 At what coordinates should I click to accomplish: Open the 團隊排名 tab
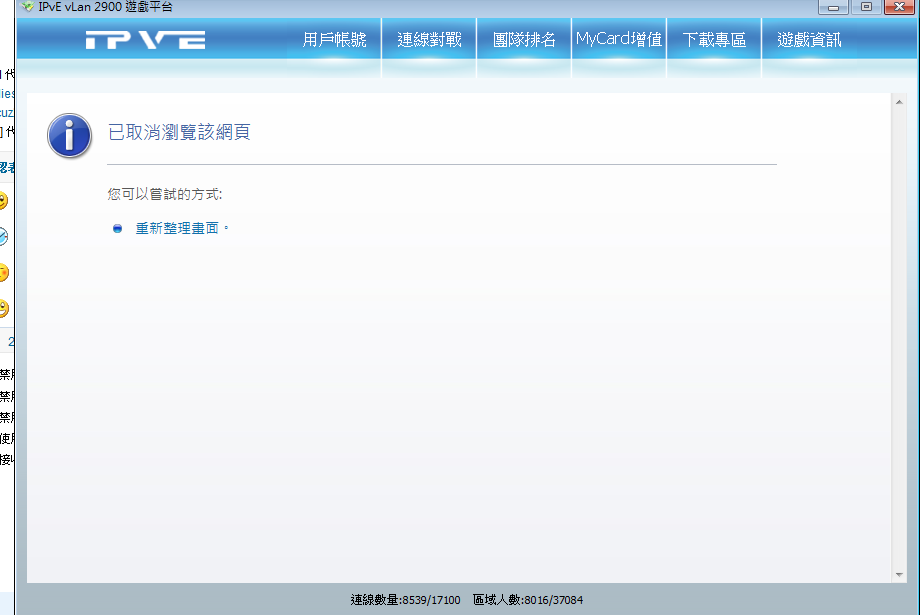click(524, 40)
